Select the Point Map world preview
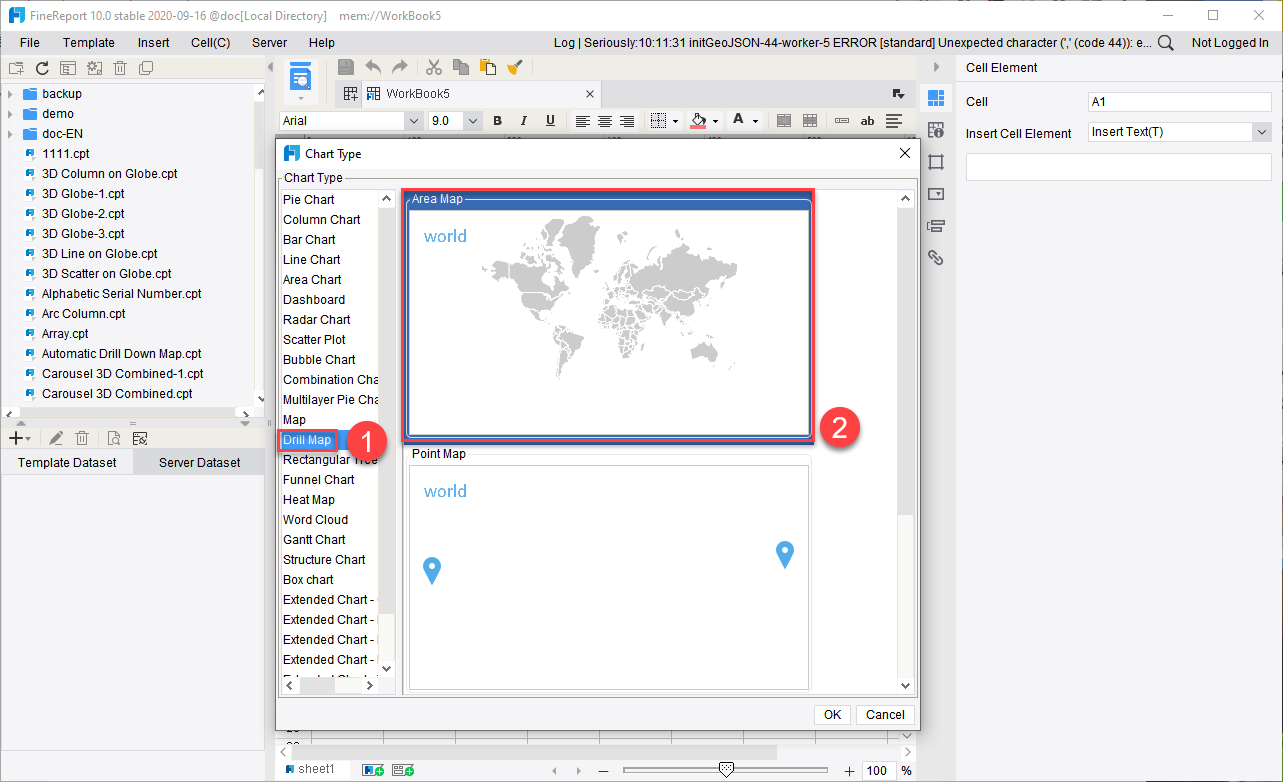 (608, 575)
